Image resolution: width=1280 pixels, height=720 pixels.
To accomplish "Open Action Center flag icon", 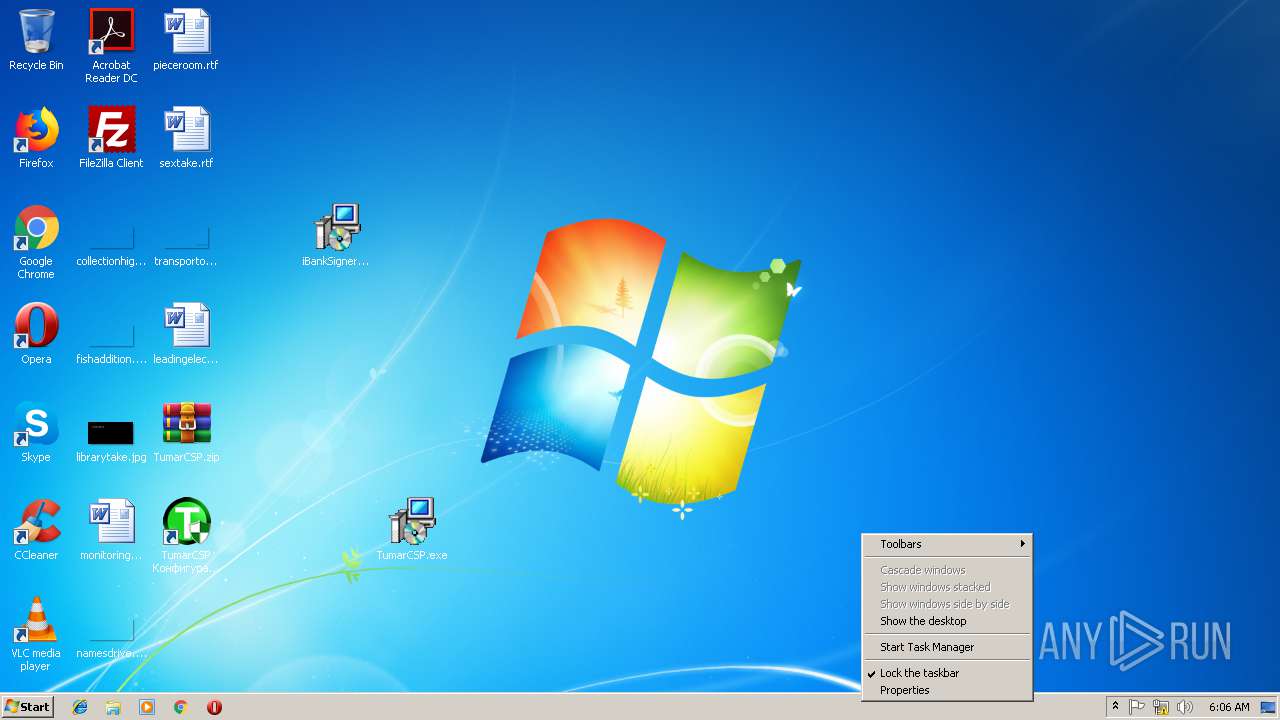I will point(1137,707).
